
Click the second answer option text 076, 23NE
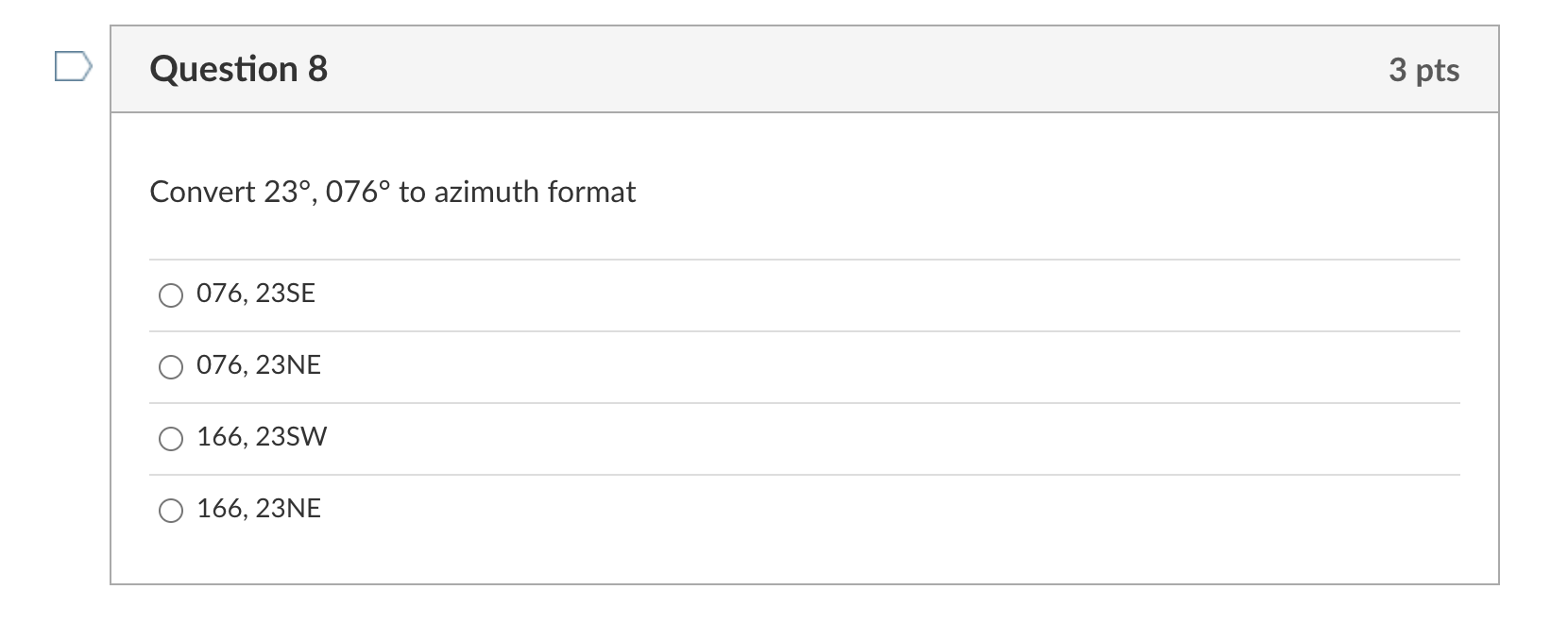(x=258, y=365)
